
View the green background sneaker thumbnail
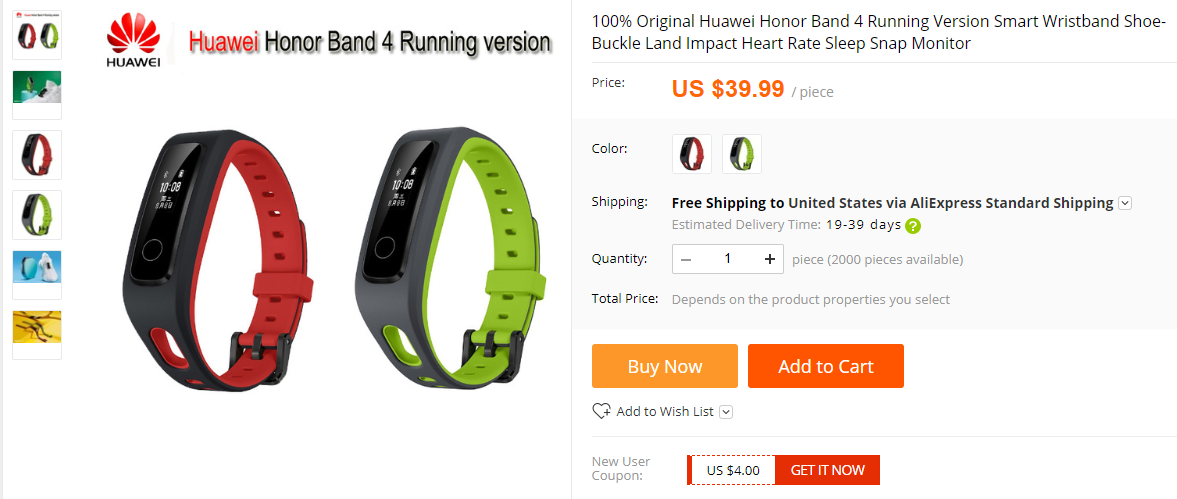point(37,95)
